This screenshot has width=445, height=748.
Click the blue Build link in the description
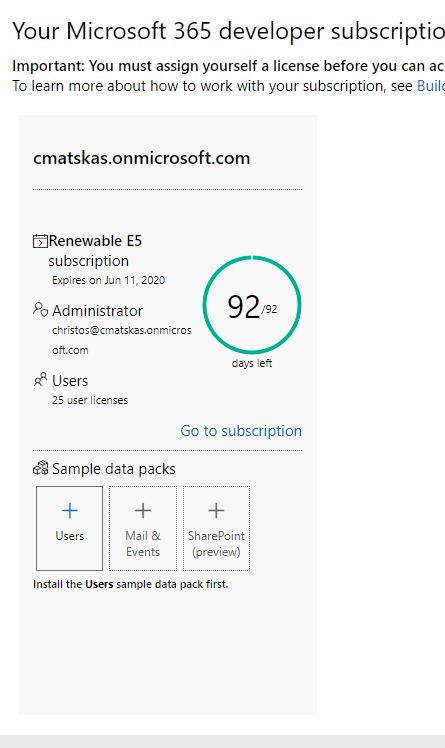point(431,86)
